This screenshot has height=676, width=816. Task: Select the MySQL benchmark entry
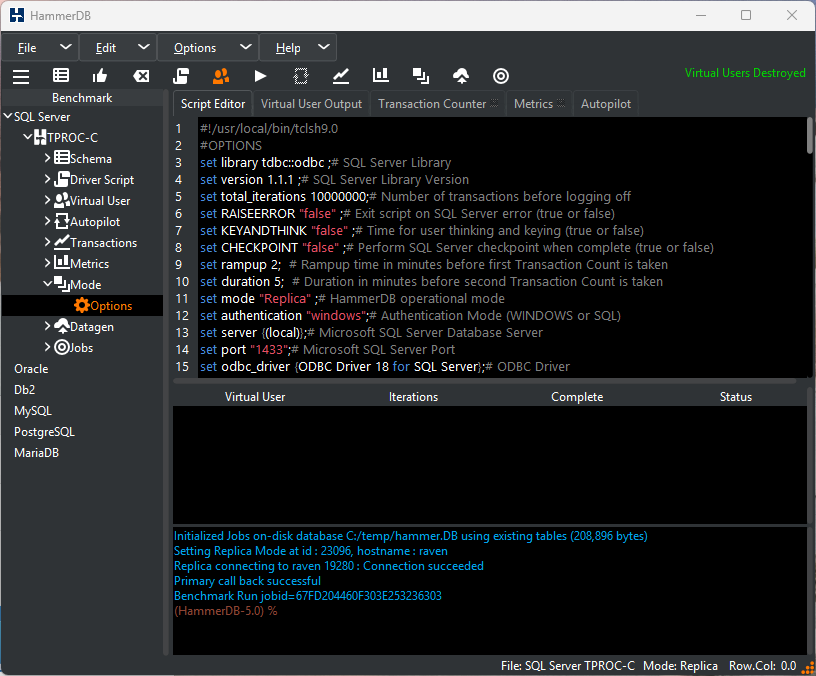pyautogui.click(x=33, y=411)
